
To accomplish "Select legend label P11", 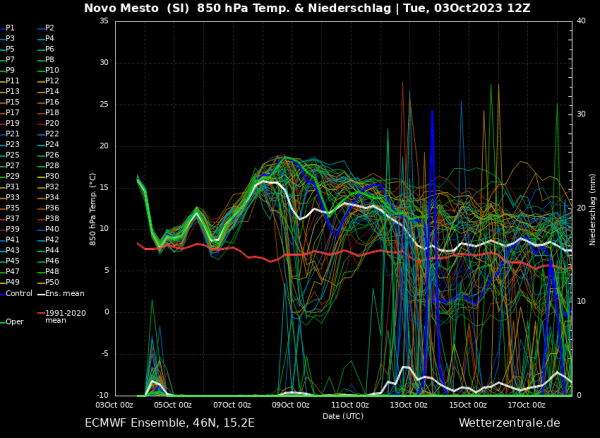I will point(12,81).
